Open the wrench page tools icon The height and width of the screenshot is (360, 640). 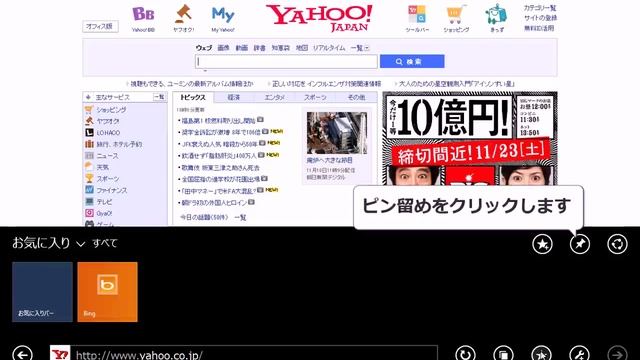(x=580, y=353)
